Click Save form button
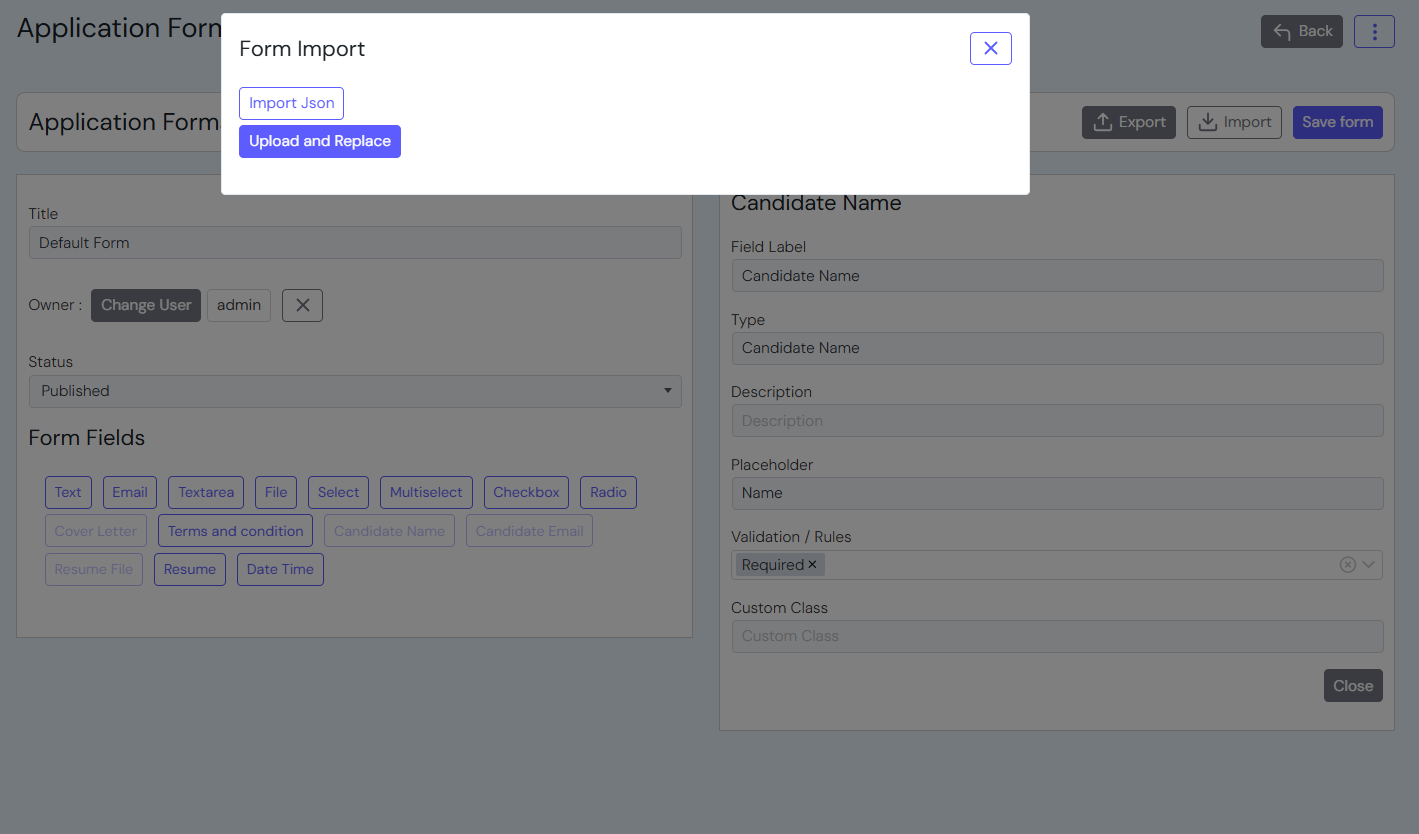 (1337, 122)
